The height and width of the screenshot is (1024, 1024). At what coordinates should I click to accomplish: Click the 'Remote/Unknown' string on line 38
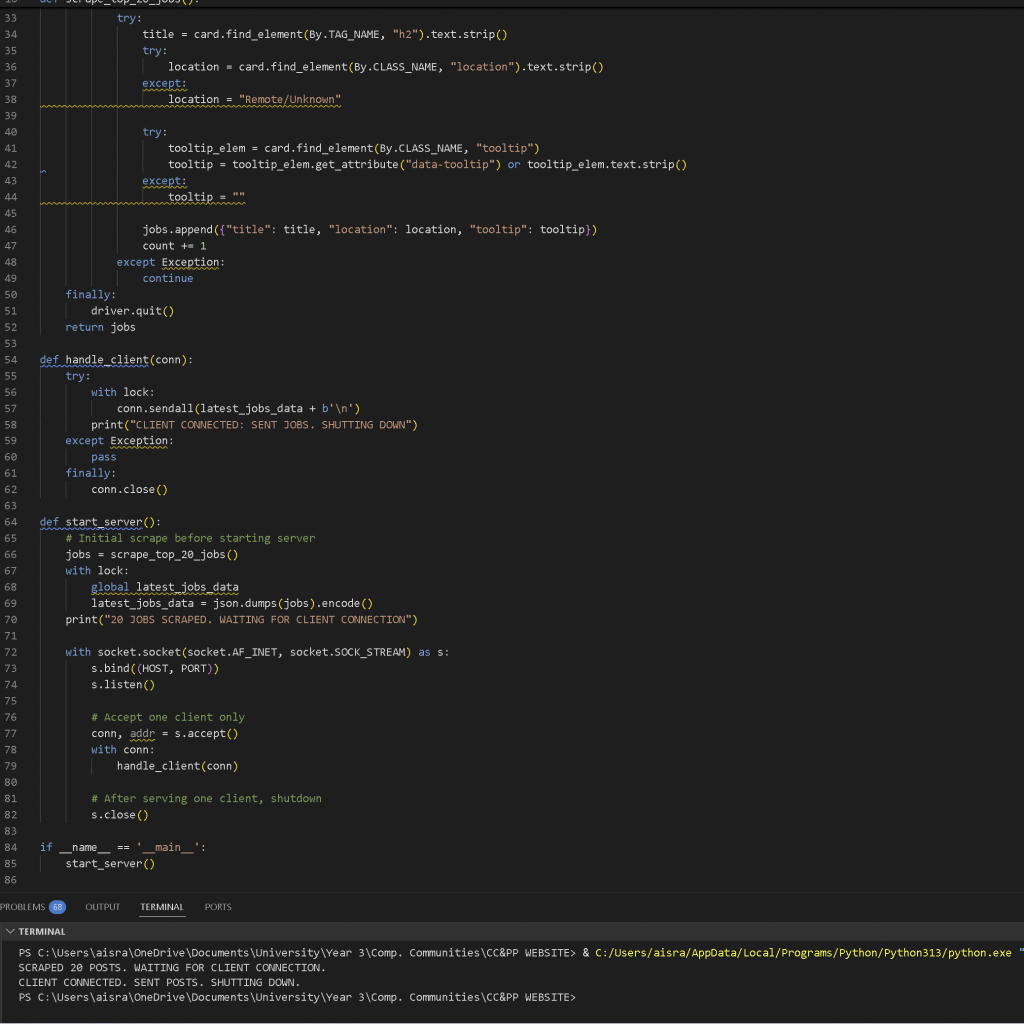pos(290,99)
